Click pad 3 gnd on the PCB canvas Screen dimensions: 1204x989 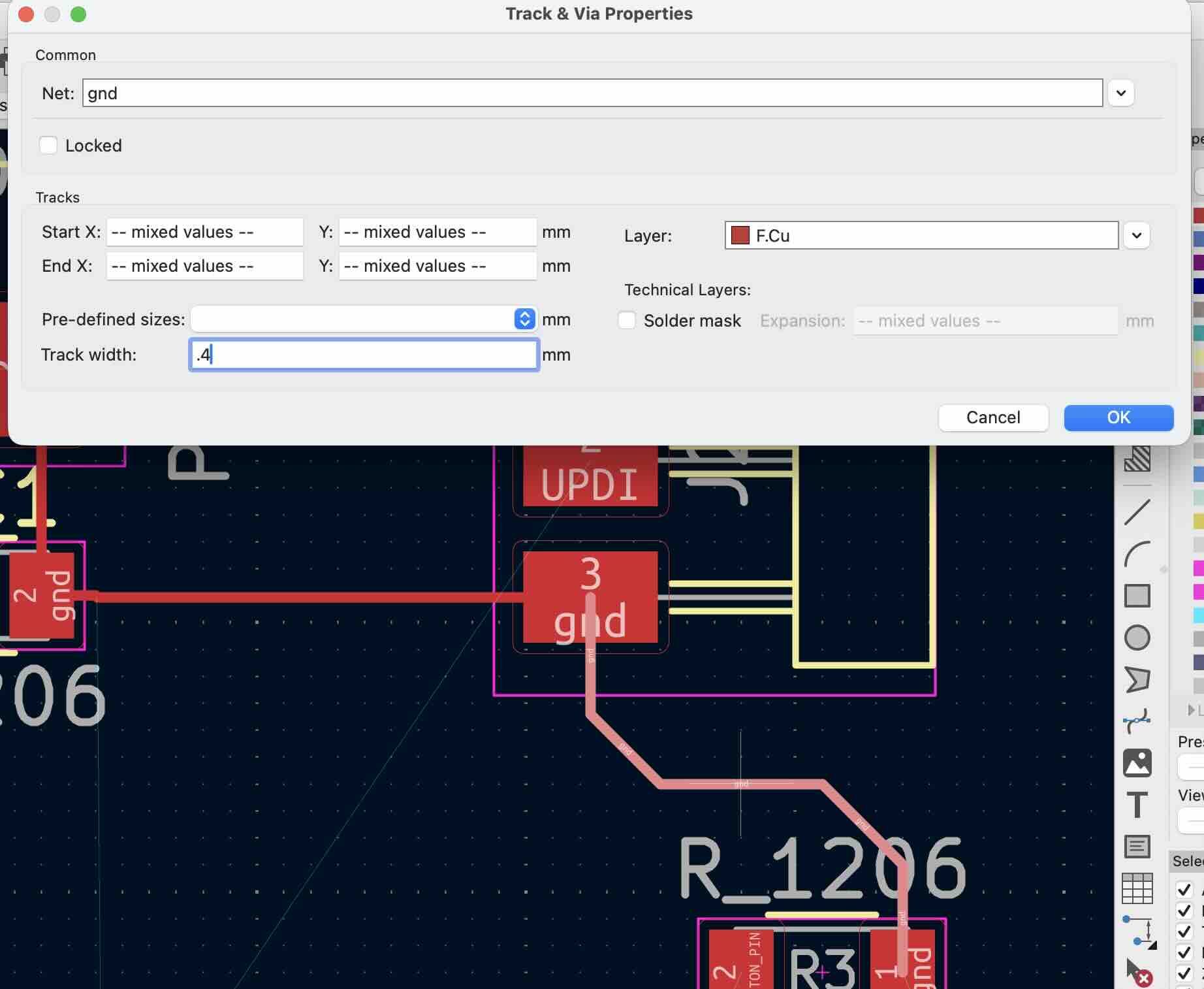pyautogui.click(x=590, y=597)
